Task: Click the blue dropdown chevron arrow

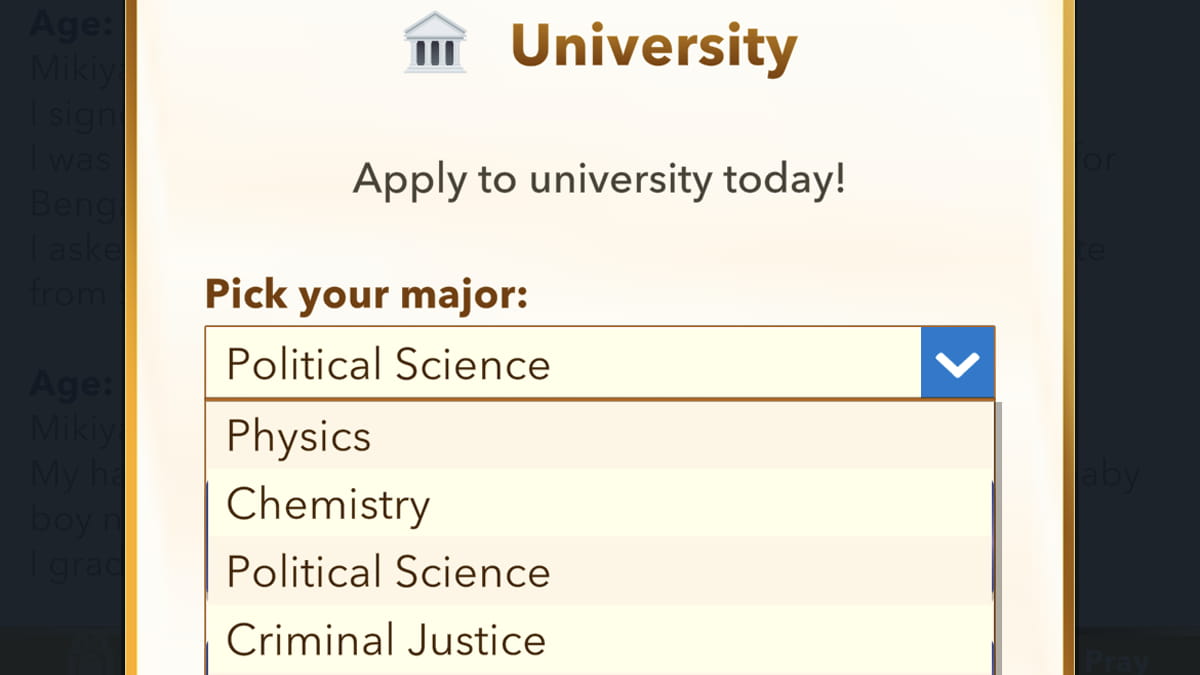Action: click(x=957, y=363)
